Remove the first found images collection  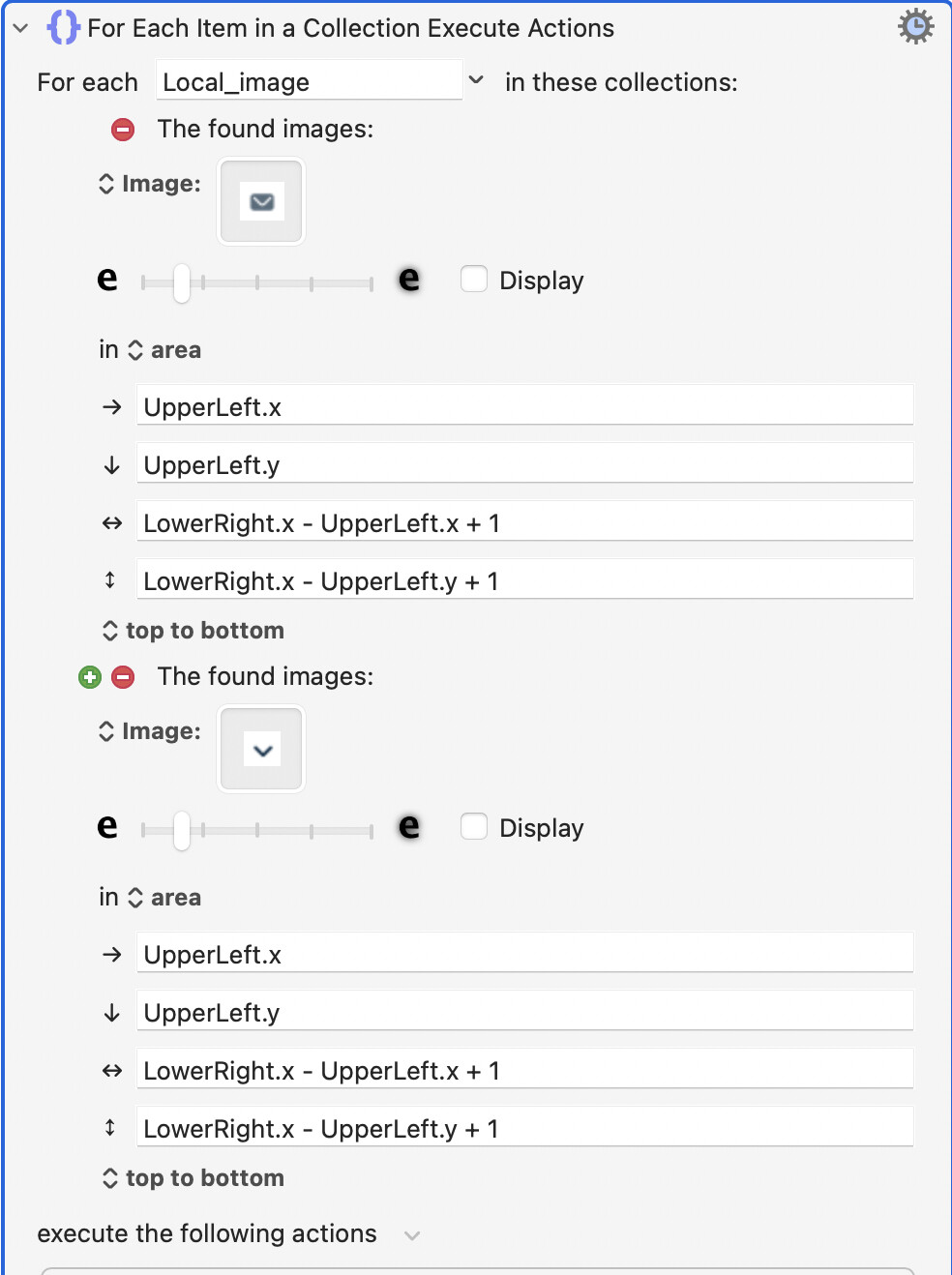[123, 130]
